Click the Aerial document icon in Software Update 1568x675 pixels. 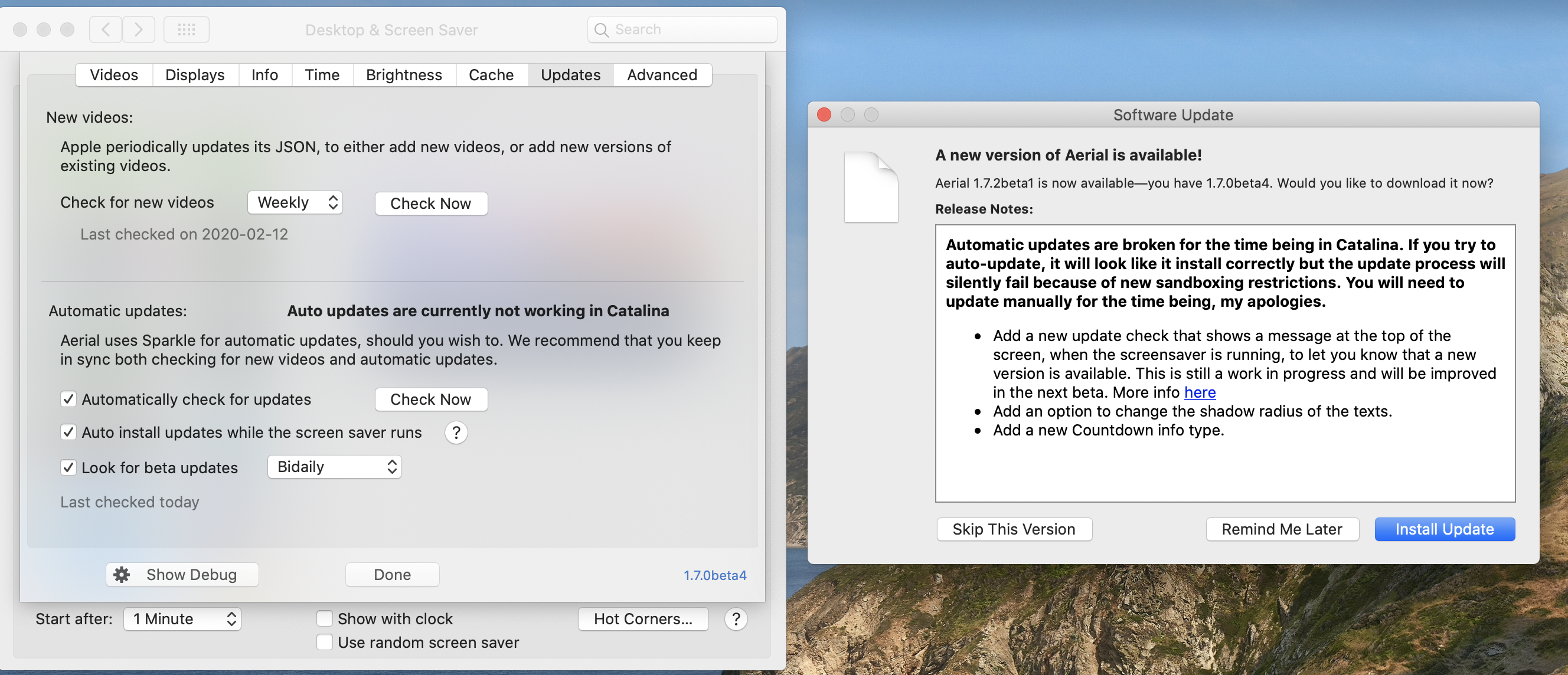pyautogui.click(x=870, y=186)
